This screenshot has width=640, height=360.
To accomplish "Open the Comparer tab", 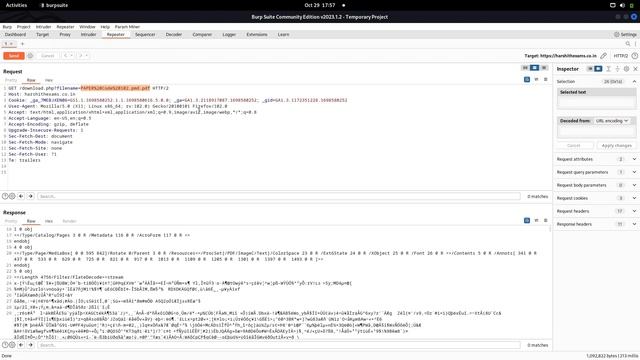I will (x=202, y=35).
